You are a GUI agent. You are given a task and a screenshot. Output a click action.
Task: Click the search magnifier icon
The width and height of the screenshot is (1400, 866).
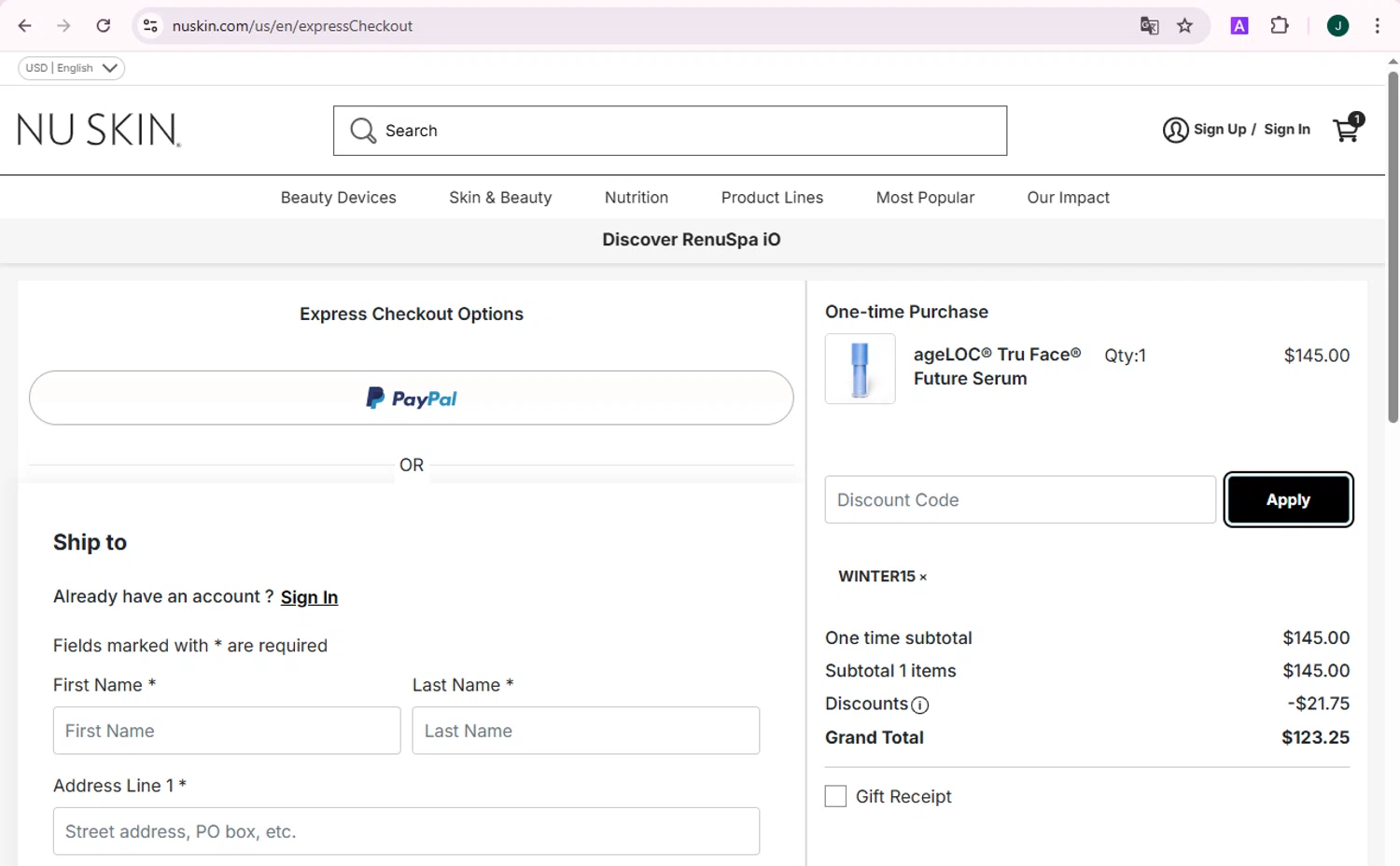(363, 131)
